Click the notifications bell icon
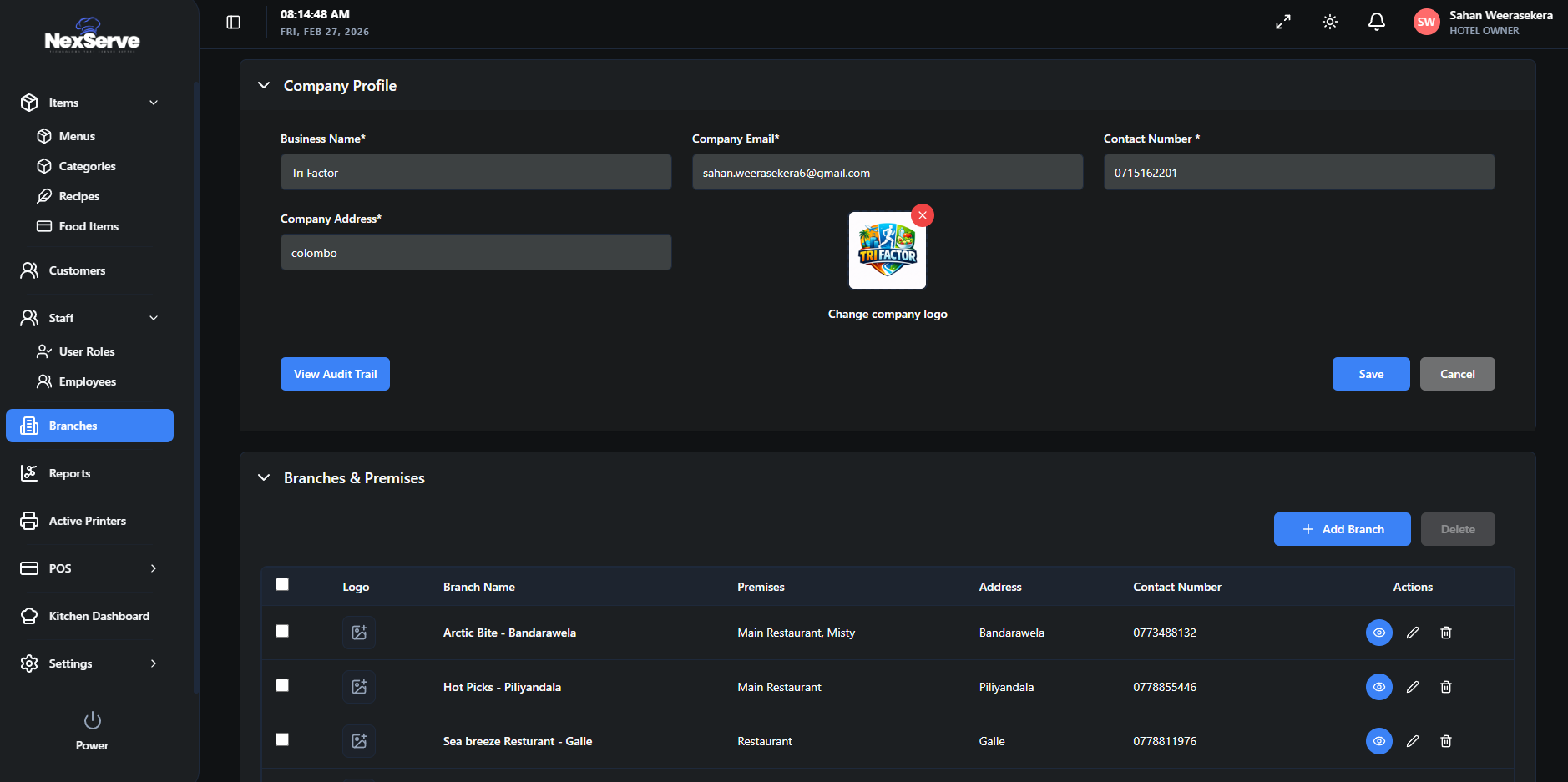1568x782 pixels. tap(1376, 22)
